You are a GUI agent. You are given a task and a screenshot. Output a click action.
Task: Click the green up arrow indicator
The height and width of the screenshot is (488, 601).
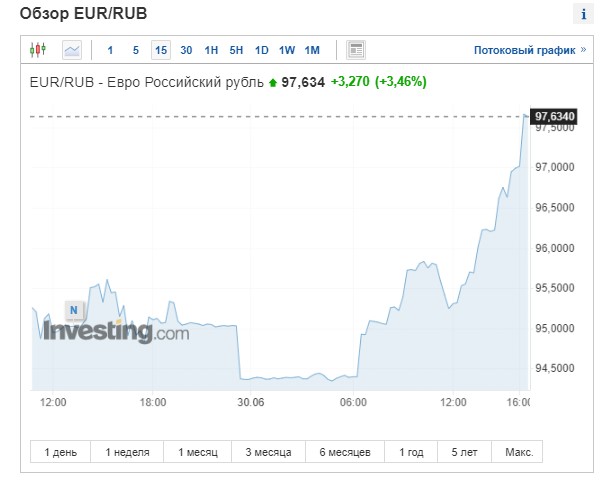(272, 82)
